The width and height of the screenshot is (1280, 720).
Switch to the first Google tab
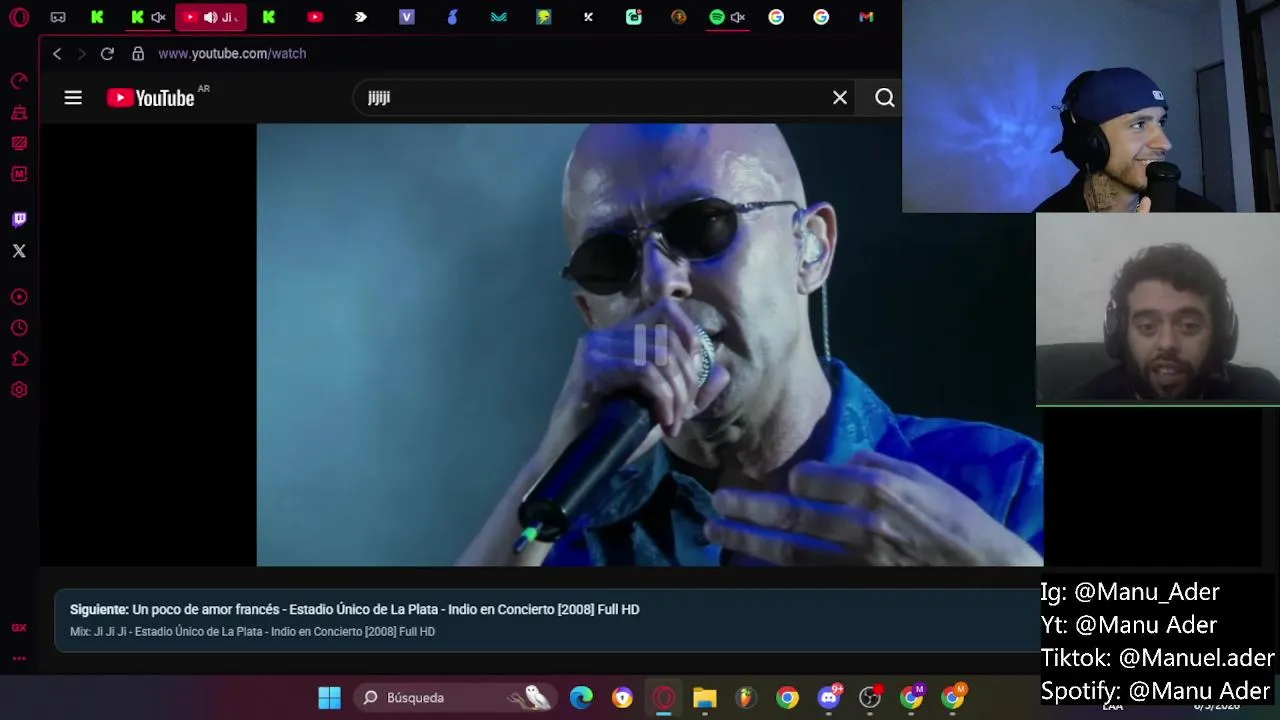pyautogui.click(x=776, y=17)
